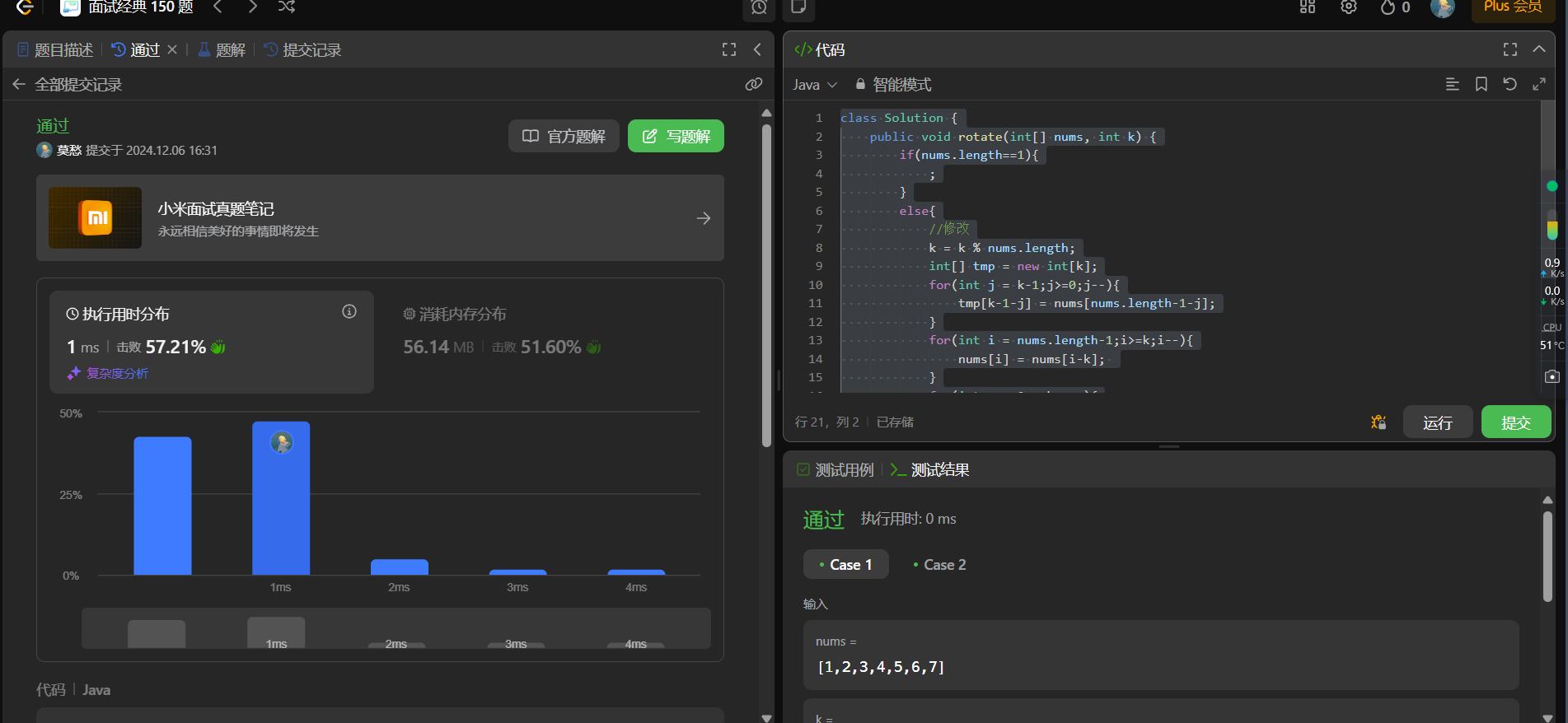This screenshot has width=1568, height=723.
Task: Maximize the 代码 panel icon
Action: (x=1510, y=49)
